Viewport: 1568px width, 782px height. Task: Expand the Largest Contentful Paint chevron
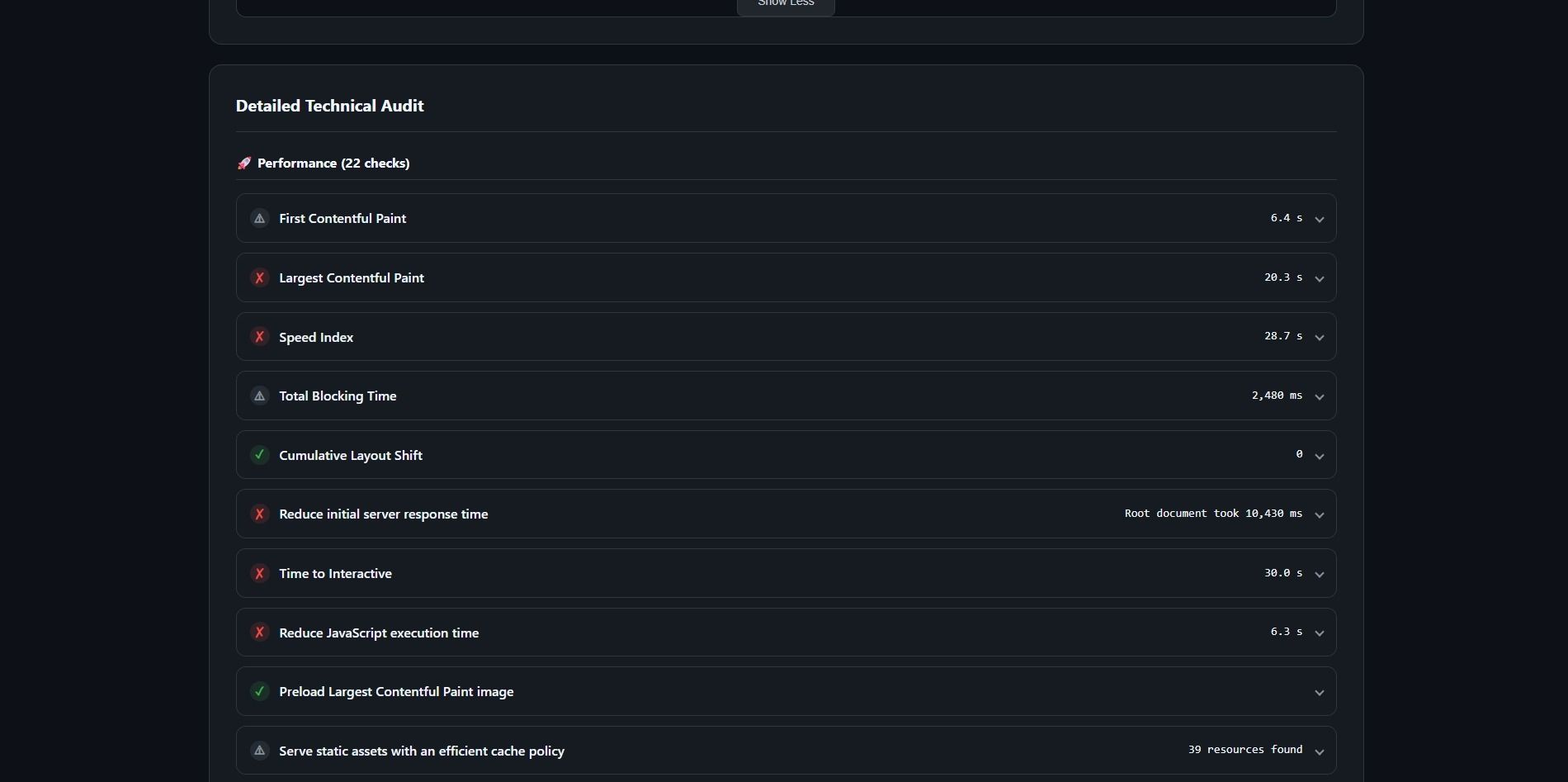[1319, 279]
